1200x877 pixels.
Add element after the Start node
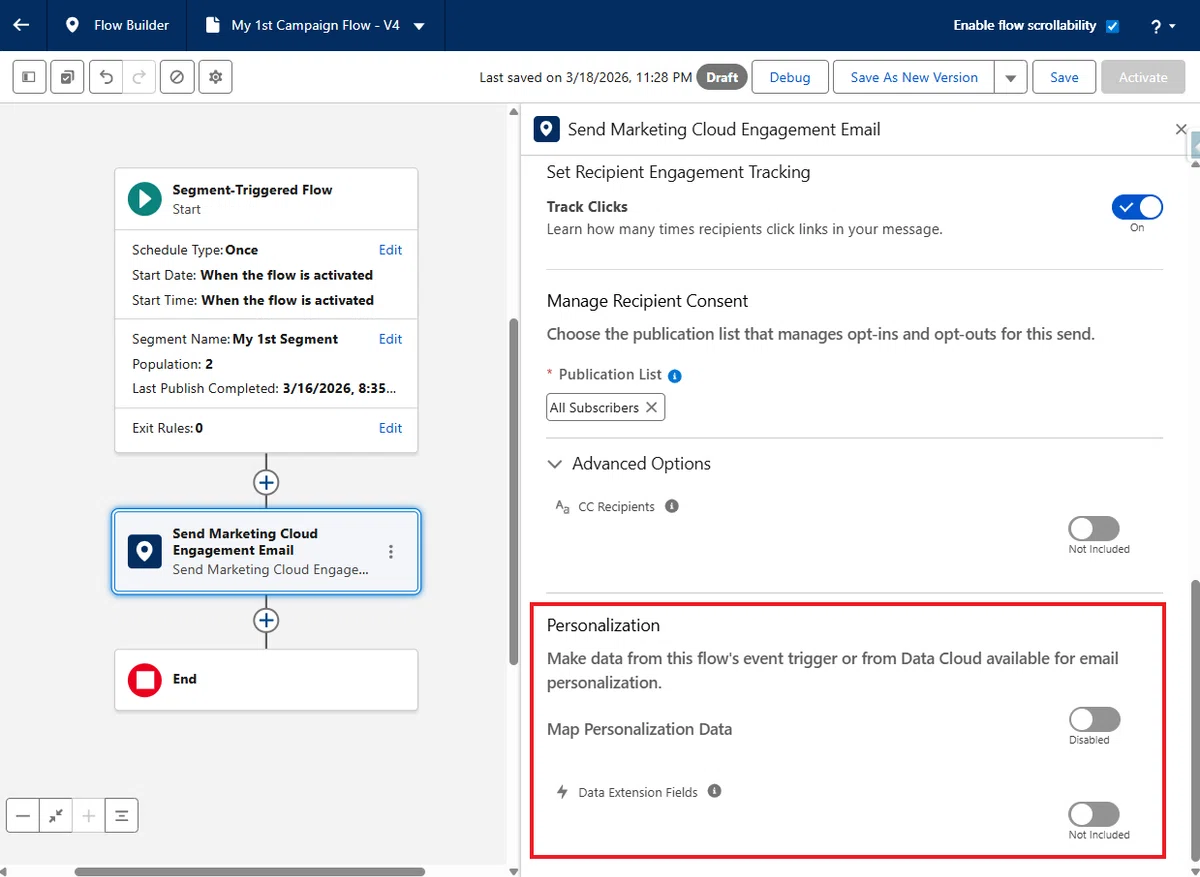coord(266,482)
